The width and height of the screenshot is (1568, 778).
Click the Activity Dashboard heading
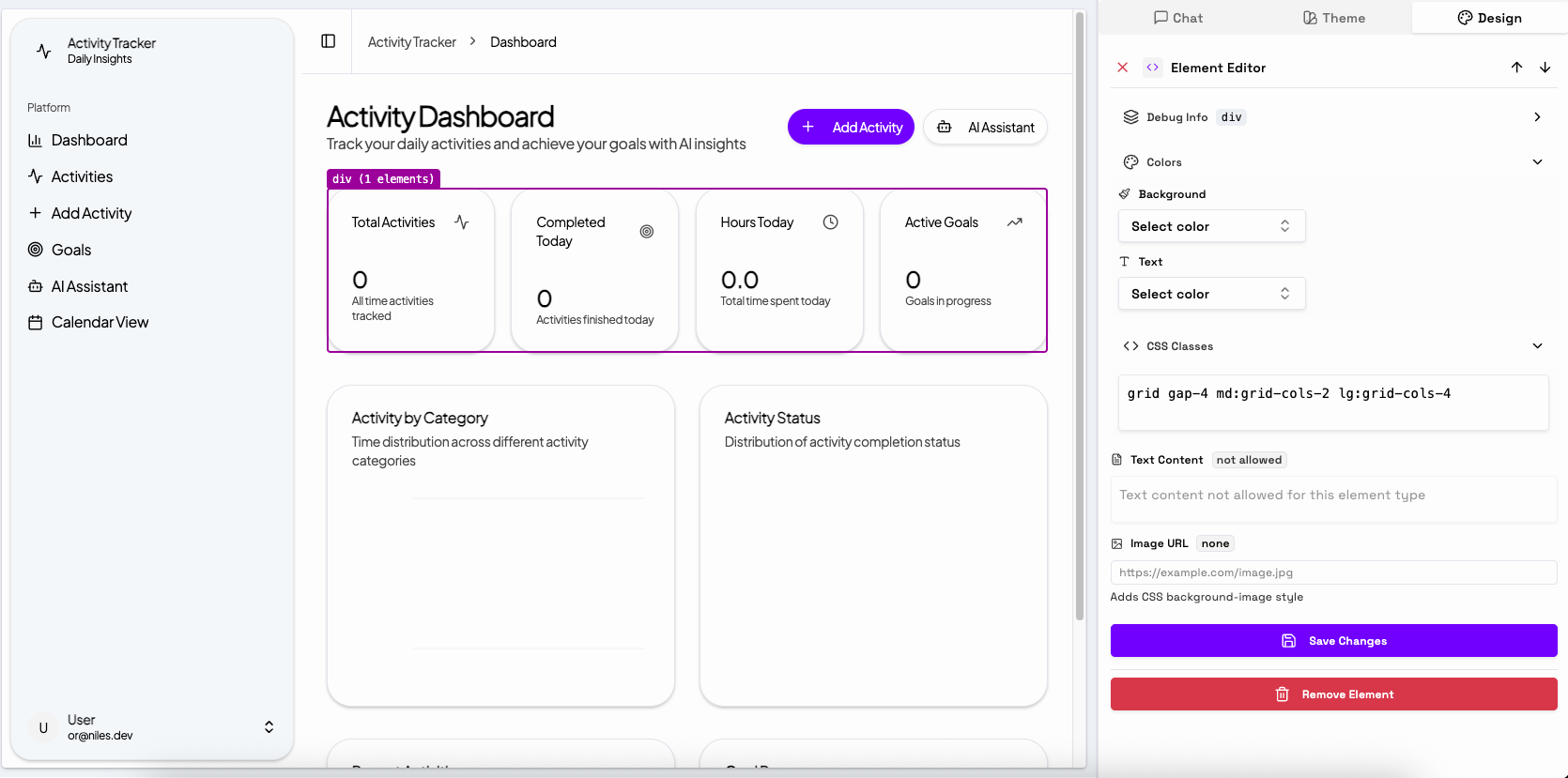[x=440, y=116]
